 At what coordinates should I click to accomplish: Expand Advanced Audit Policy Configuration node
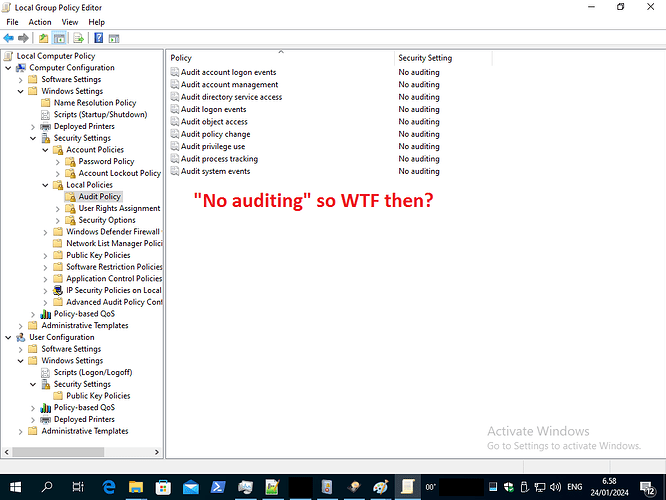tap(45, 302)
